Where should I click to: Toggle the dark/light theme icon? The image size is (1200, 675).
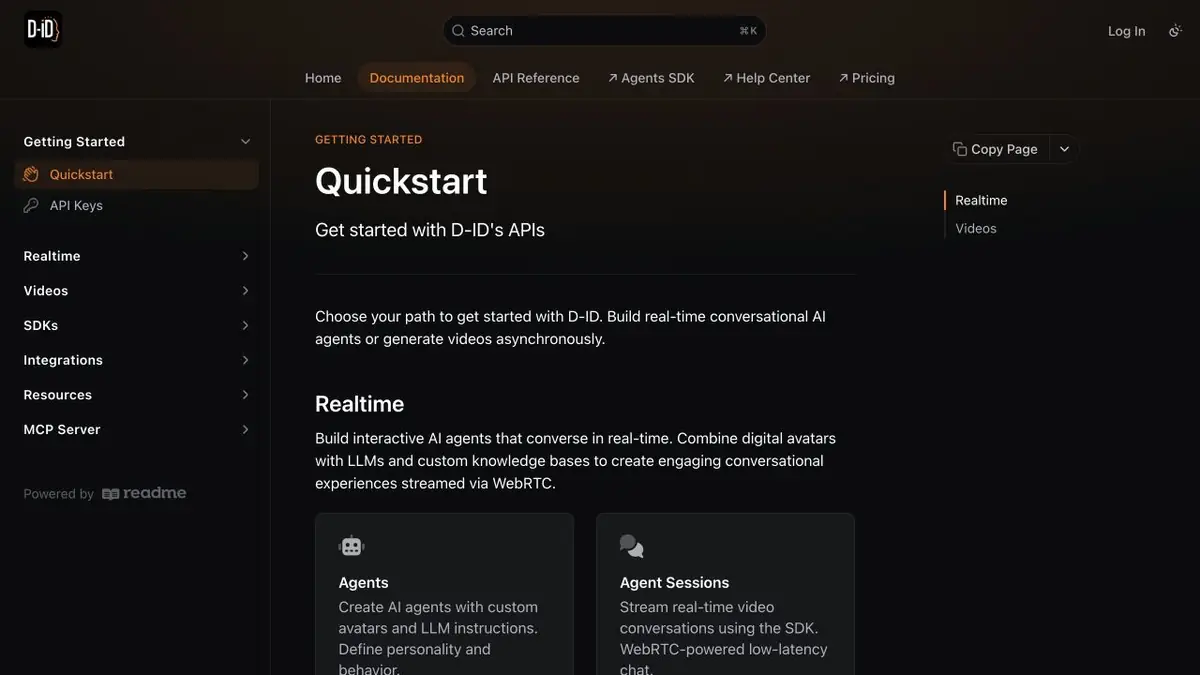[1175, 31]
